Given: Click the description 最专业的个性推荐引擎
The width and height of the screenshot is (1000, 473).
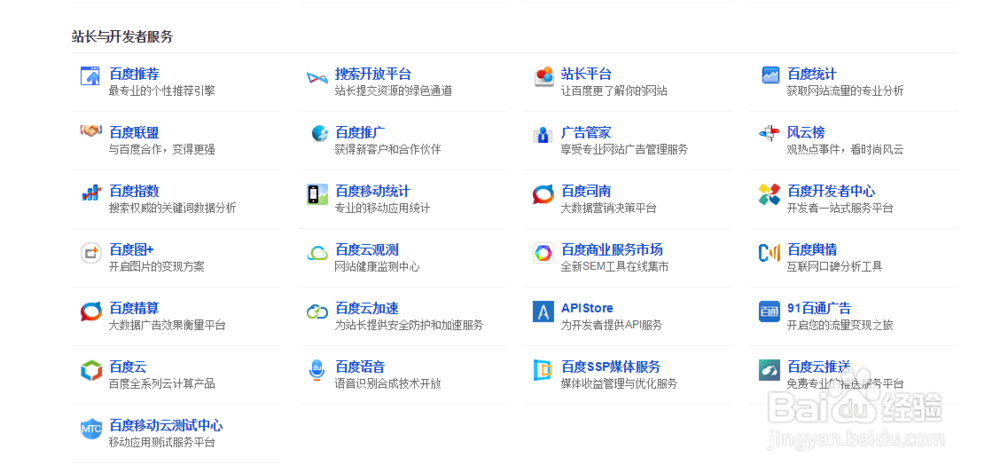Looking at the screenshot, I should point(162,91).
